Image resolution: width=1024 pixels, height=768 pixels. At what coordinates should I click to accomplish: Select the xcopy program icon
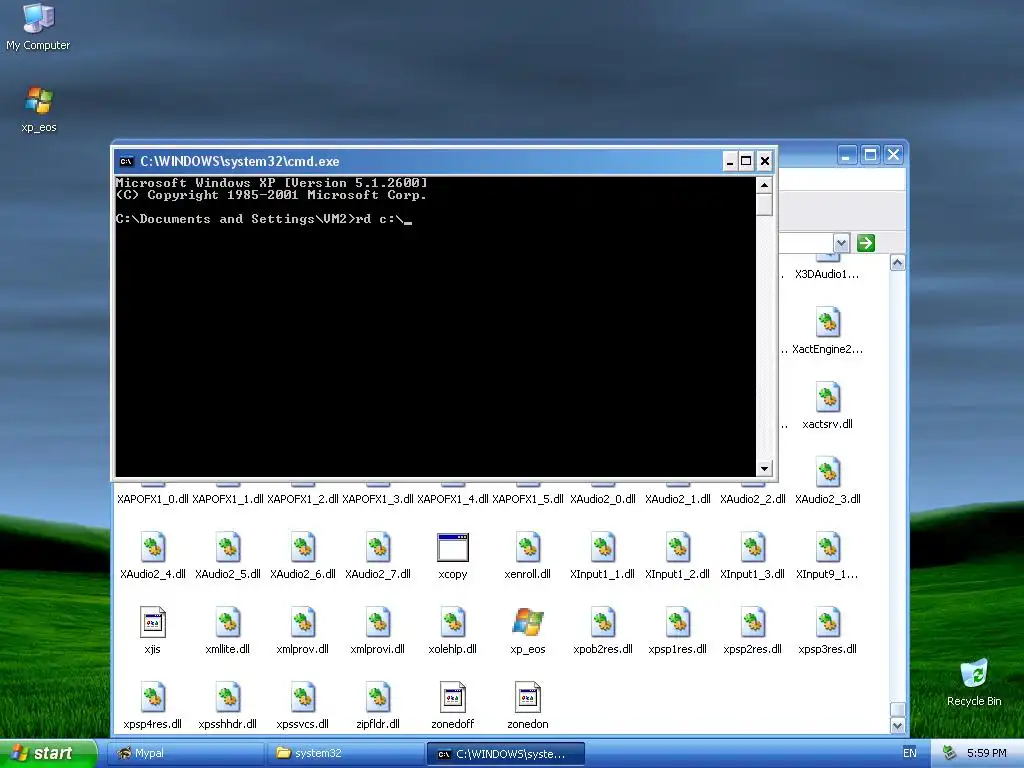[453, 547]
